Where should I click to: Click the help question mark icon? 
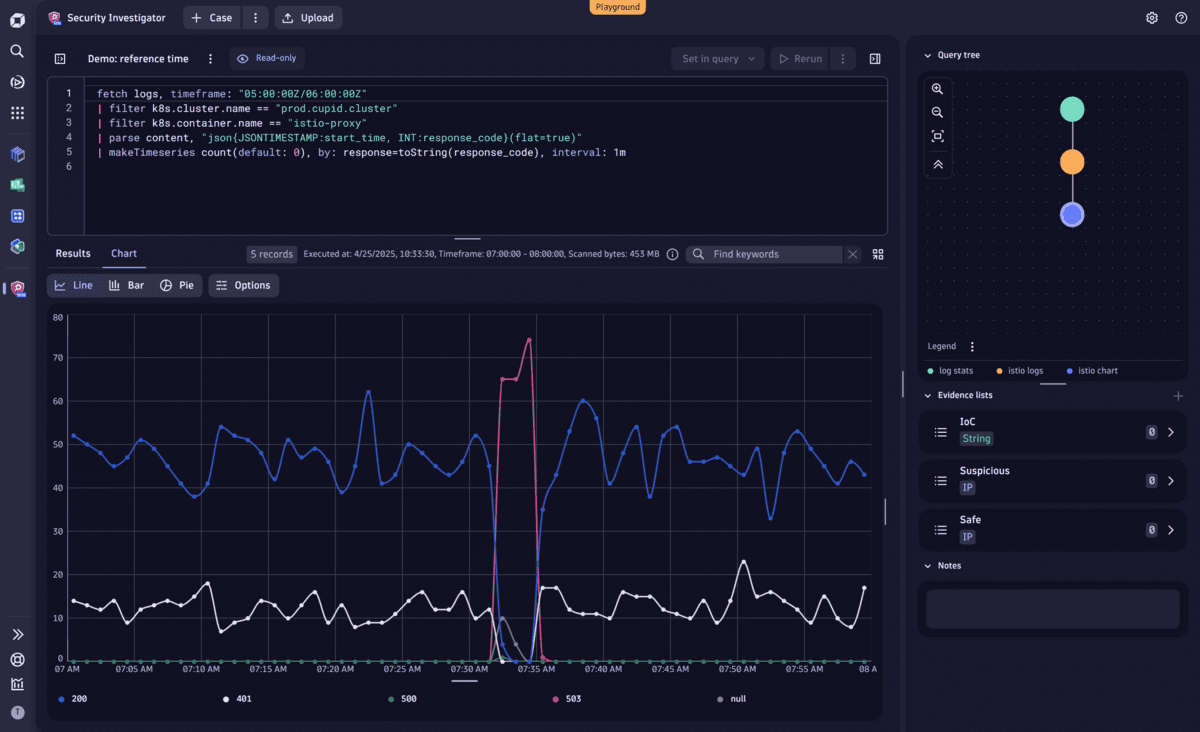click(x=1181, y=17)
